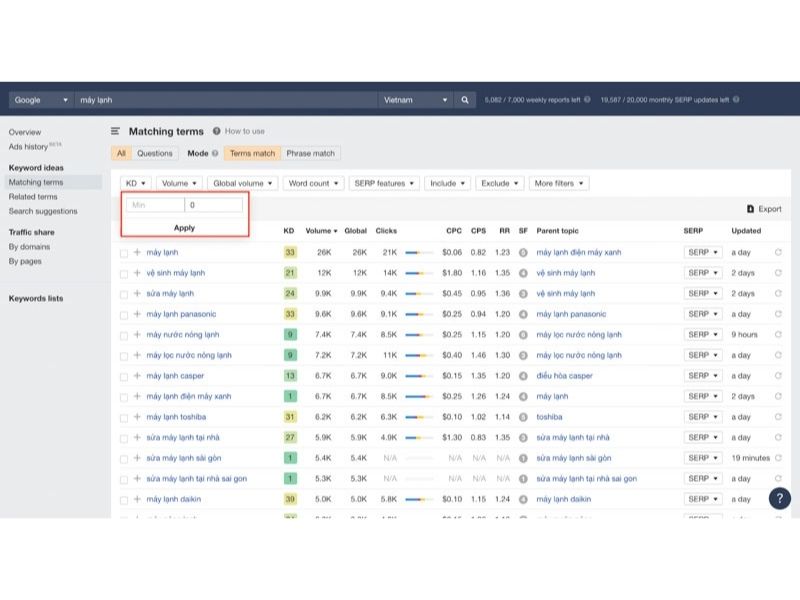Check the box for máy lạnh panasonic
This screenshot has width=800, height=600.
pyautogui.click(x=124, y=315)
